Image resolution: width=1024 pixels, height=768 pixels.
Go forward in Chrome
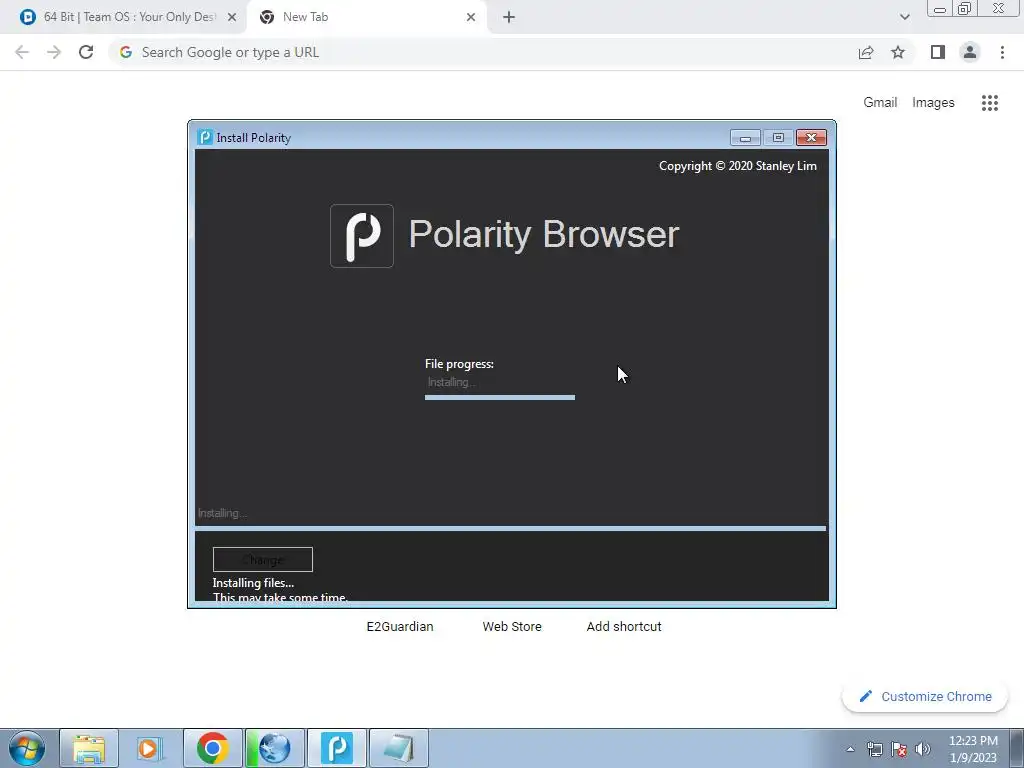point(54,52)
